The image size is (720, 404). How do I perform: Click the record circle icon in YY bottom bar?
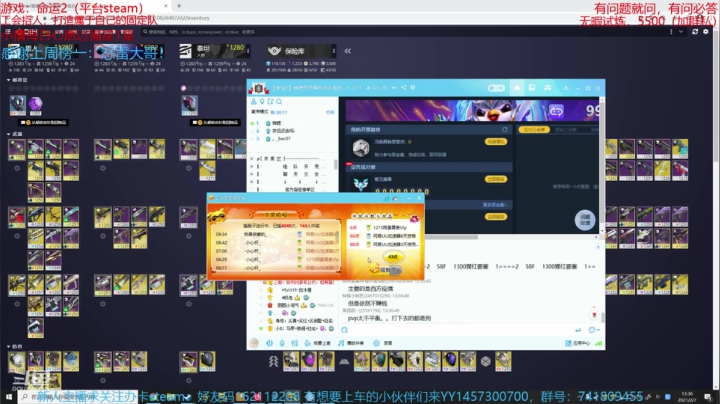point(376,343)
